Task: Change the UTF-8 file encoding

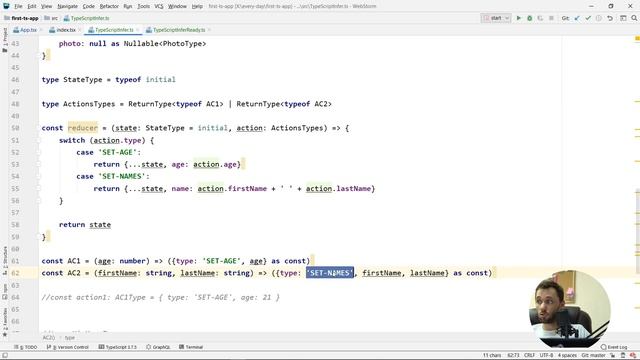Action: click(546, 356)
